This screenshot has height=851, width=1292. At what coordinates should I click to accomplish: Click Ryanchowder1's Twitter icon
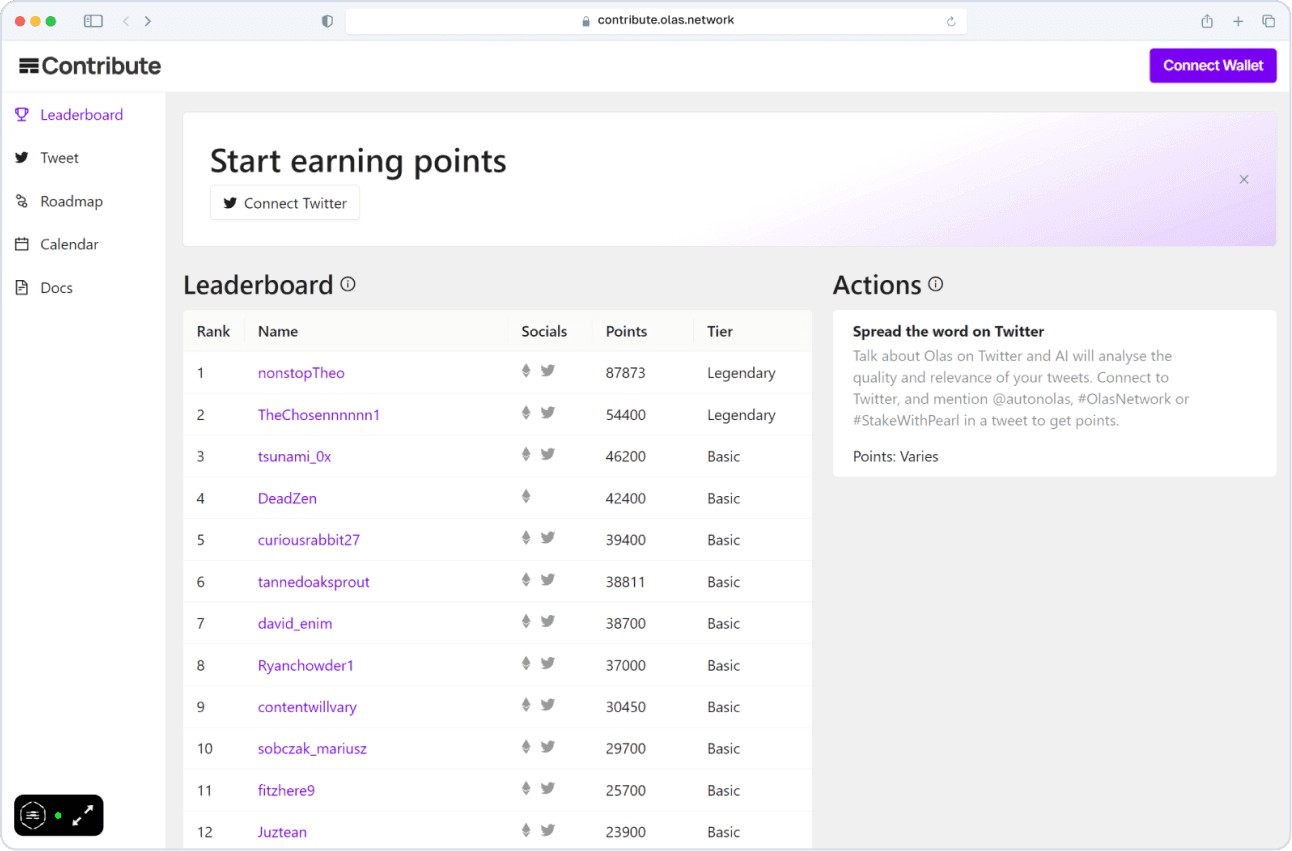pos(548,663)
